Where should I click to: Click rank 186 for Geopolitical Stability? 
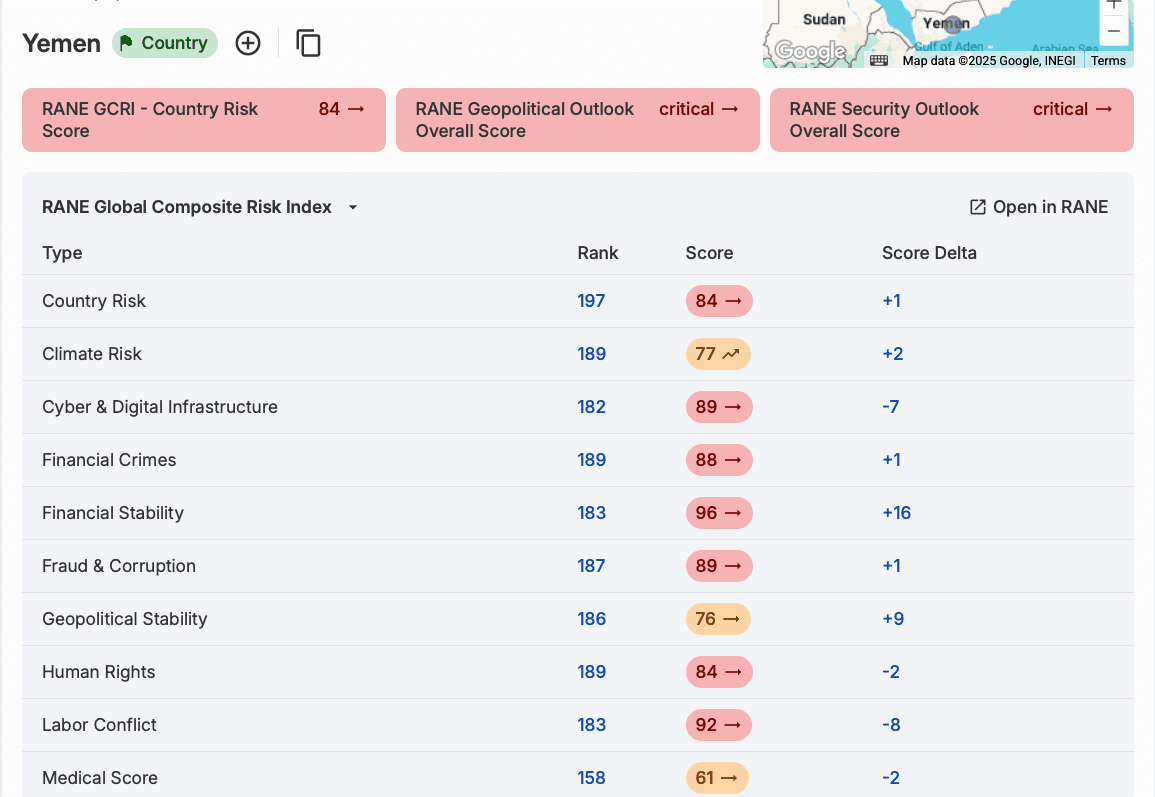[x=591, y=619]
